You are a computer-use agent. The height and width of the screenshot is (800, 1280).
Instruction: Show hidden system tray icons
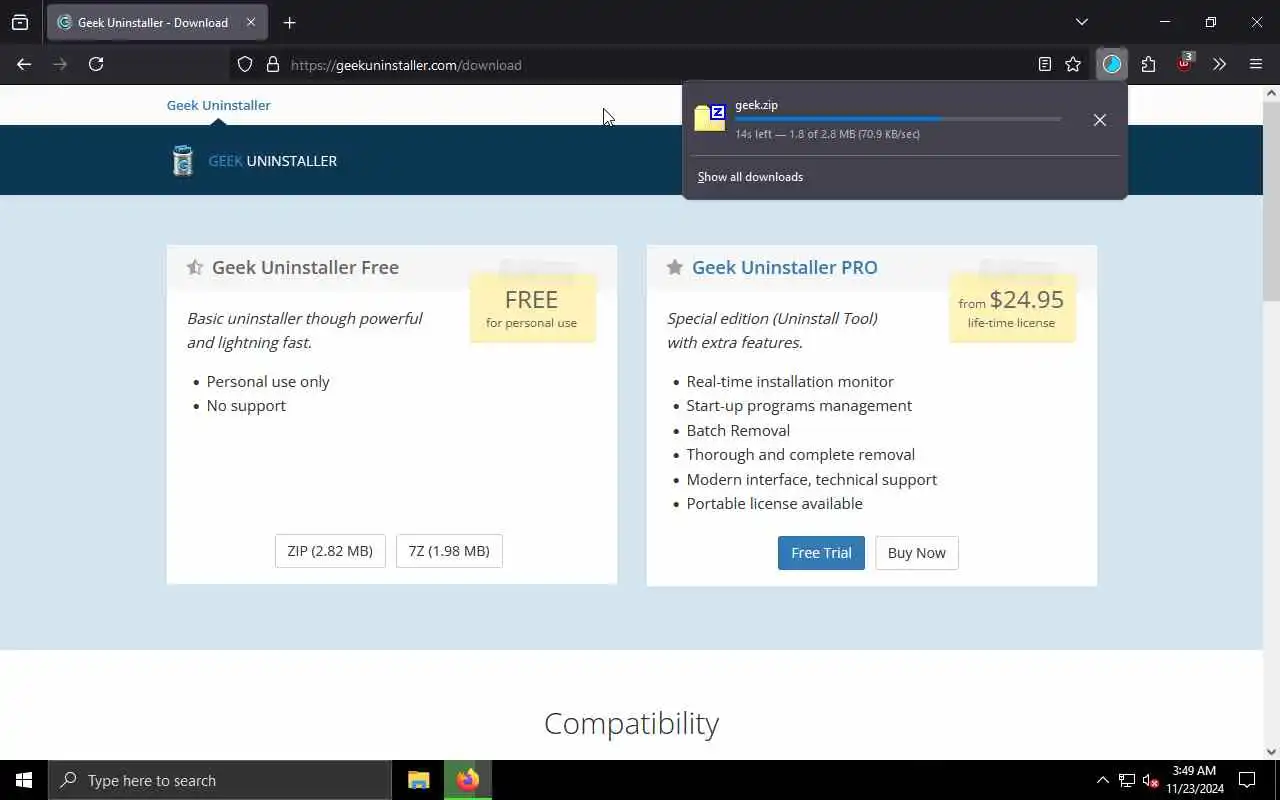[x=1102, y=780]
